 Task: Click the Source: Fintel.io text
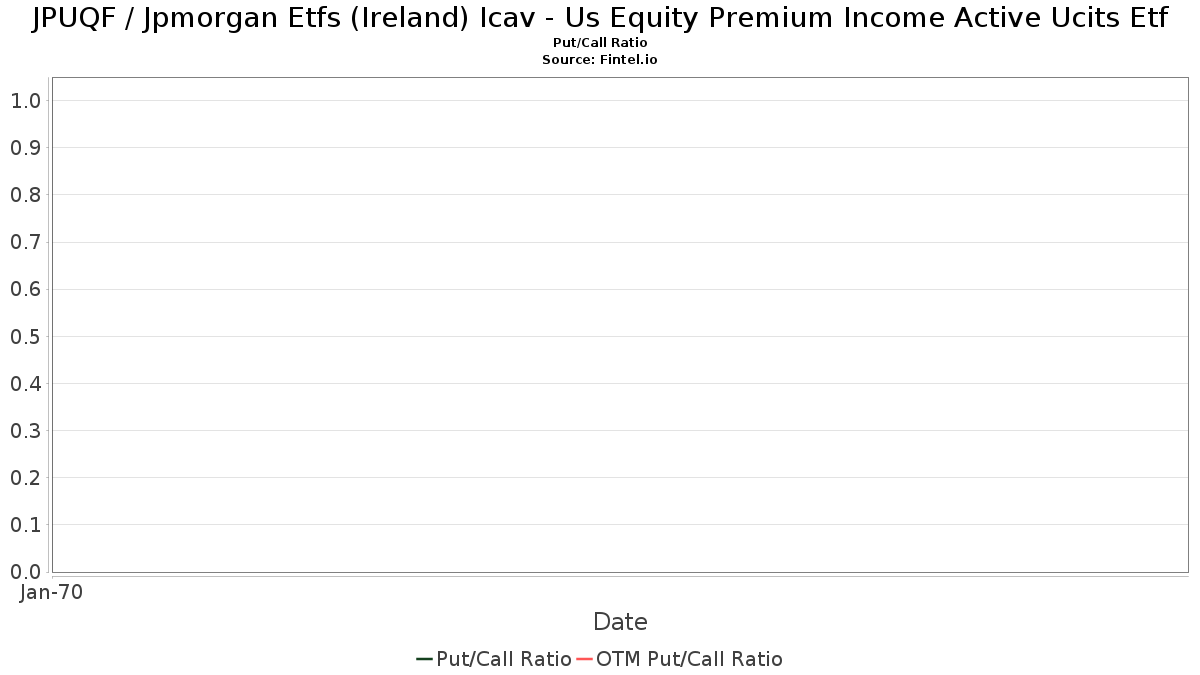click(x=600, y=60)
